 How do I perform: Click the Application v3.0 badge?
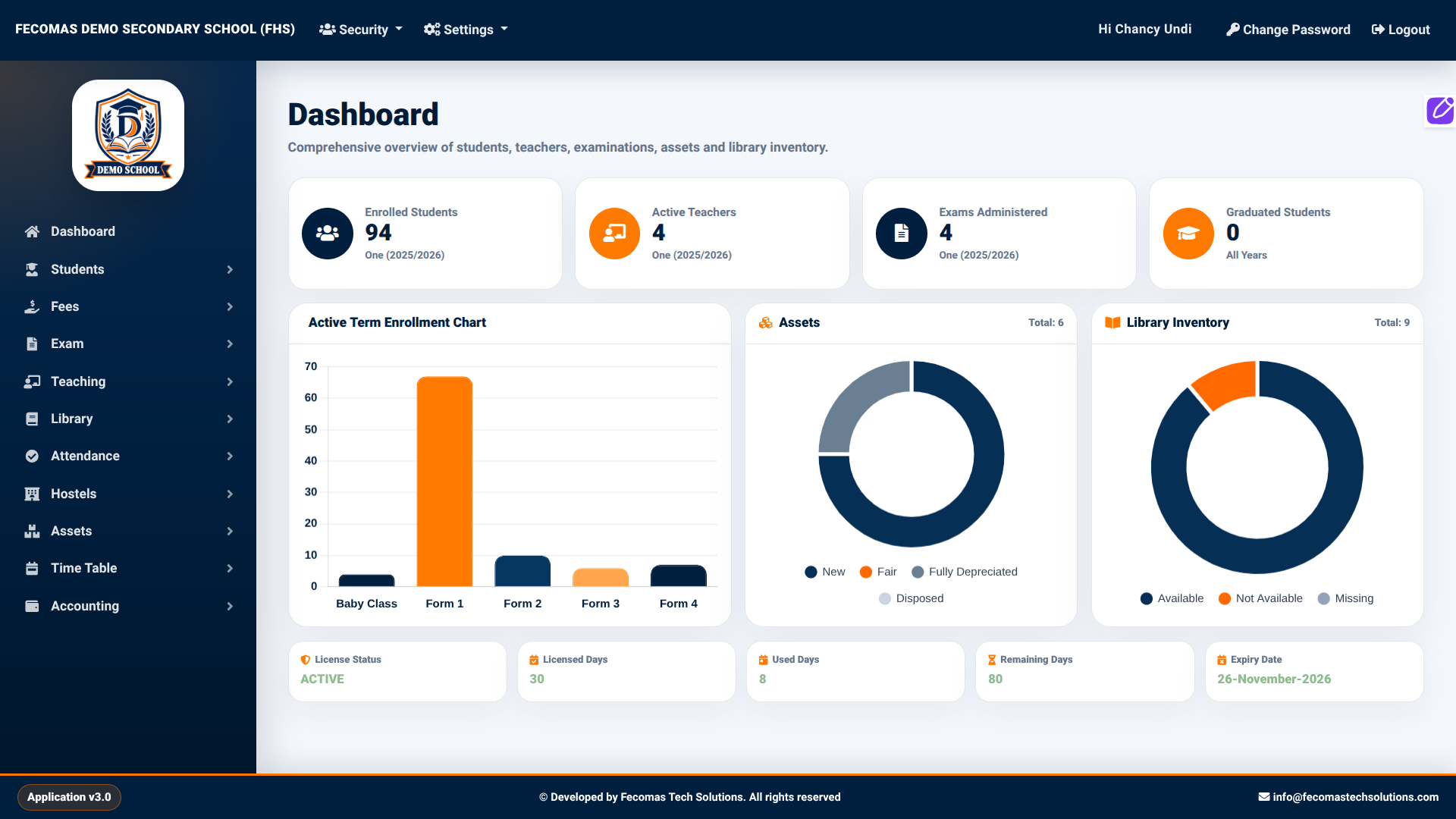pyautogui.click(x=69, y=797)
